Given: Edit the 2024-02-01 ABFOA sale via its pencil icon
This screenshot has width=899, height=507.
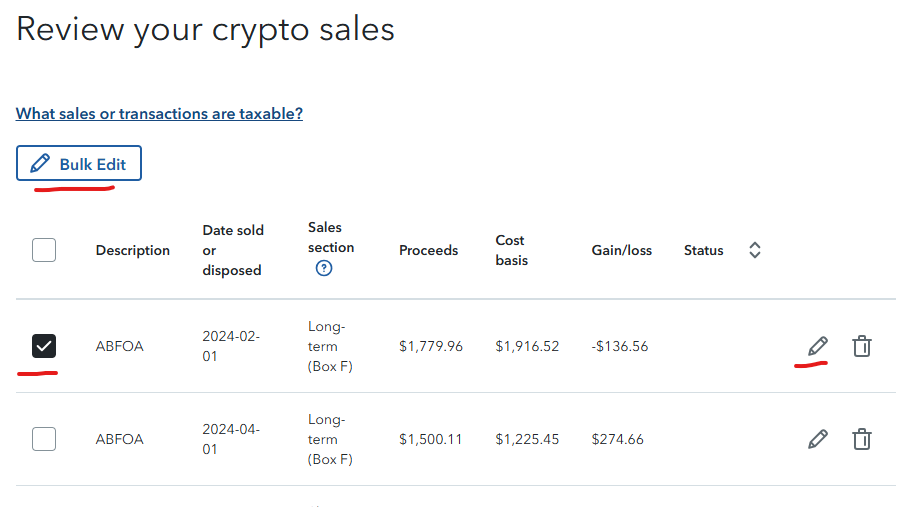Looking at the screenshot, I should pyautogui.click(x=818, y=346).
